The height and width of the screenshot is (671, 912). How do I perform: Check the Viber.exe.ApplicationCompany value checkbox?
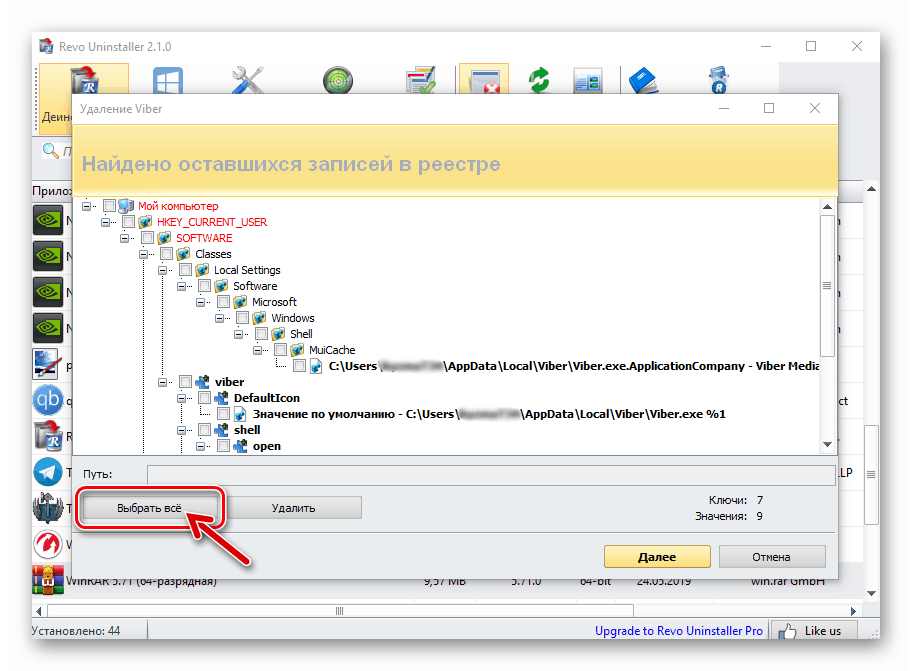pos(300,366)
